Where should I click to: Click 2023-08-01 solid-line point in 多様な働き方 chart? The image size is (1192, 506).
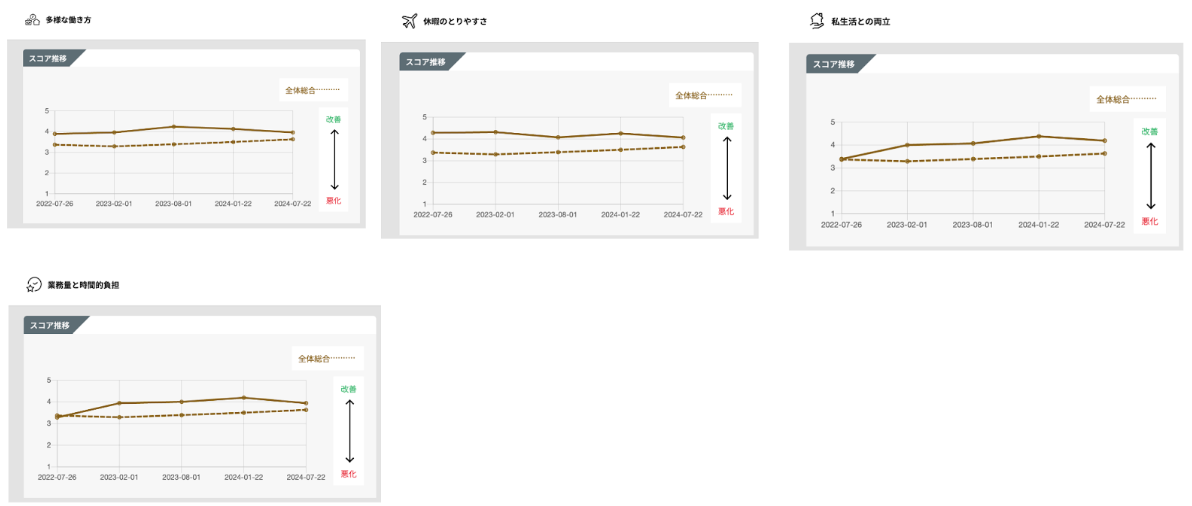point(173,127)
